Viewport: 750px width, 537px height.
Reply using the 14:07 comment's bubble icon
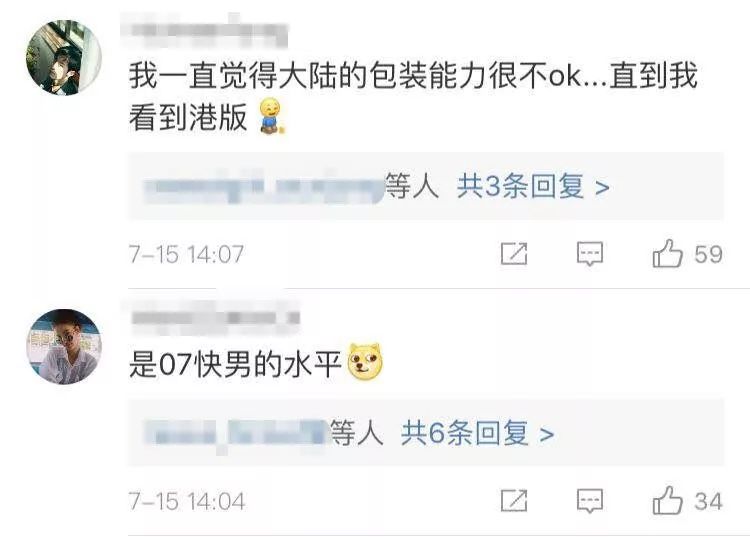pyautogui.click(x=590, y=253)
